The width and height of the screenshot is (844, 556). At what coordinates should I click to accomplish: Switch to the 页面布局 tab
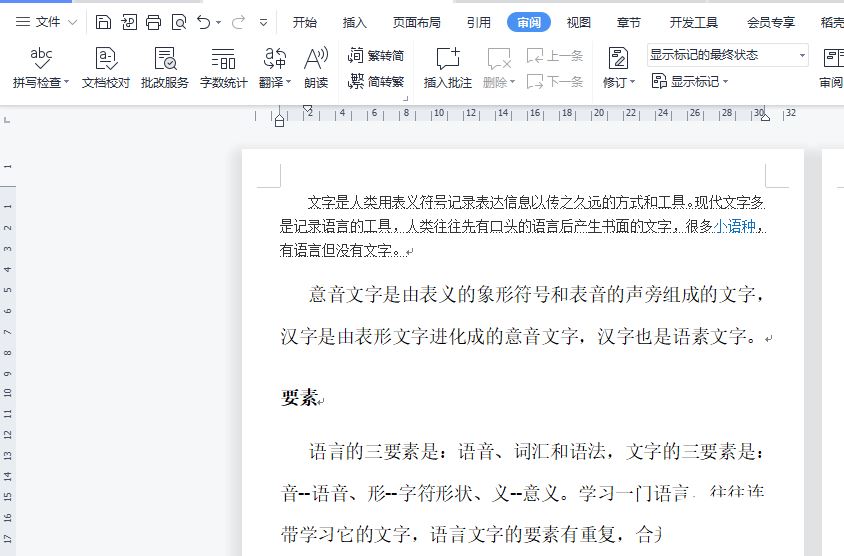coord(417,22)
